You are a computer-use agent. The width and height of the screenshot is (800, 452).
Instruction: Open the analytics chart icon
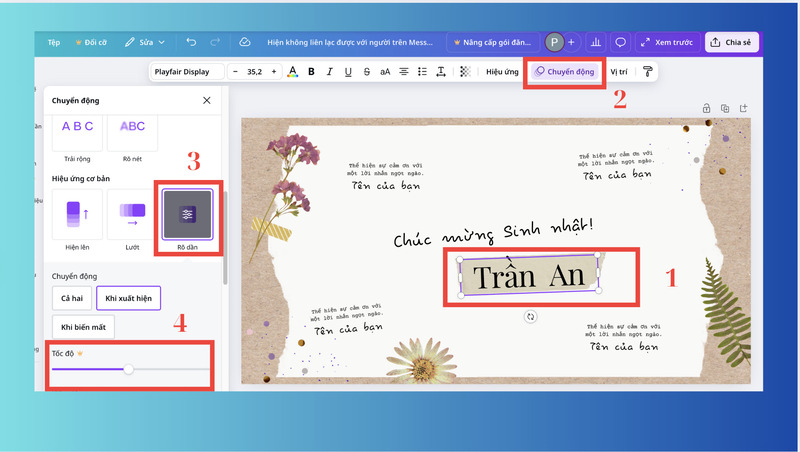(596, 43)
